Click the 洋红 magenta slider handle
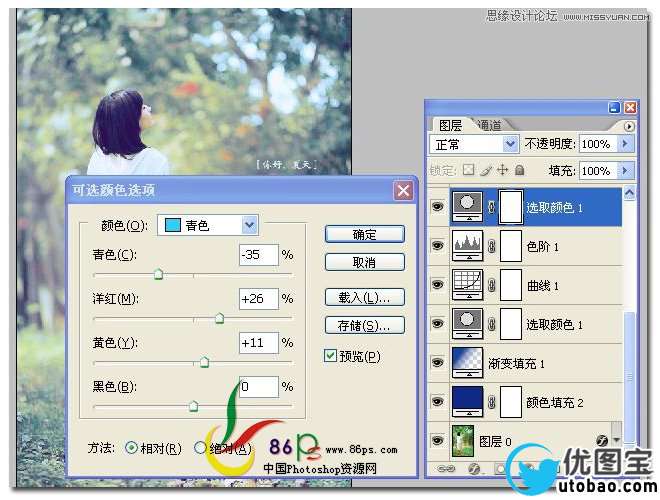Screen dimensions: 660x500 (219, 319)
